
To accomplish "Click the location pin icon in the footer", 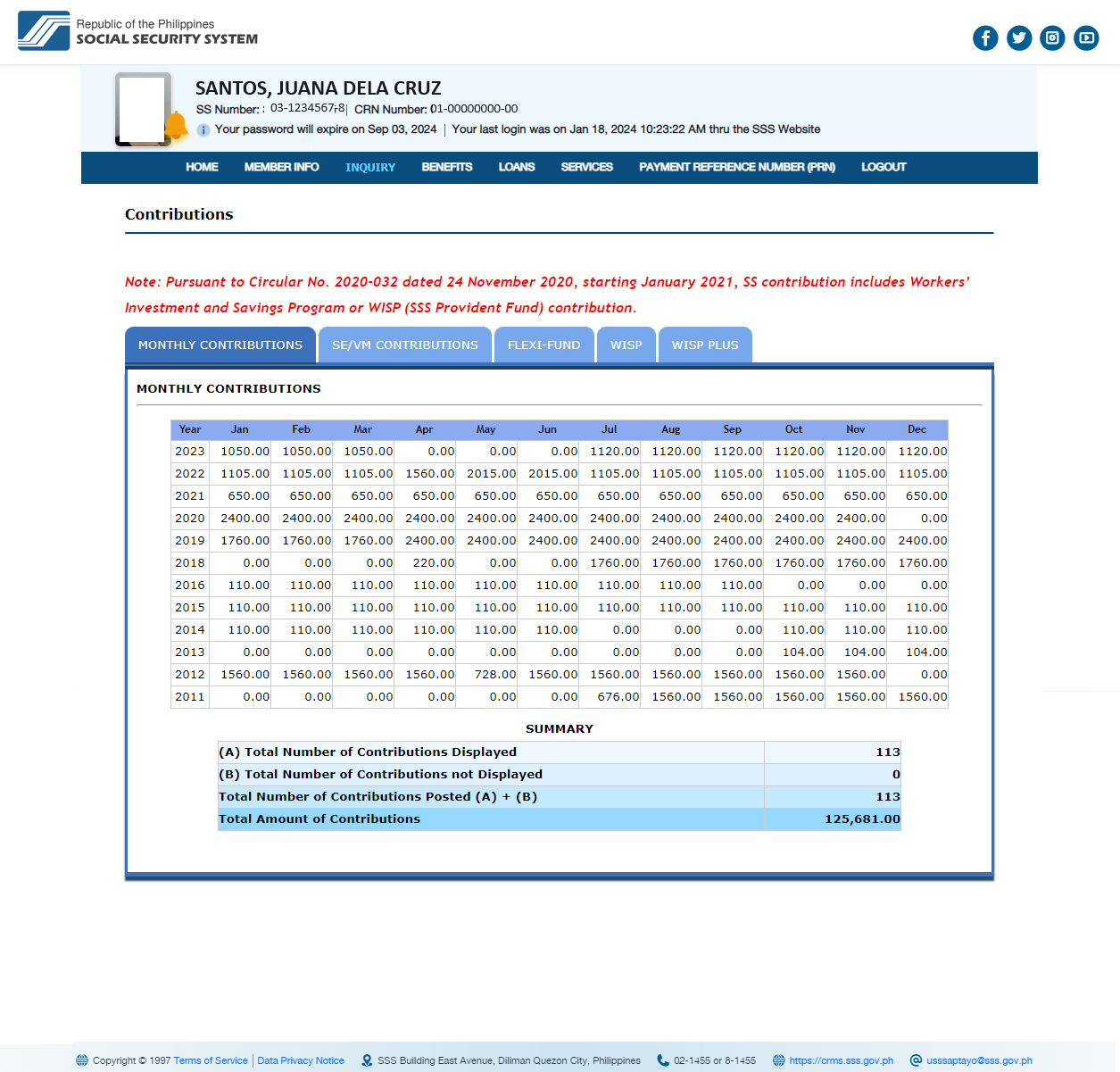I will click(x=367, y=1060).
